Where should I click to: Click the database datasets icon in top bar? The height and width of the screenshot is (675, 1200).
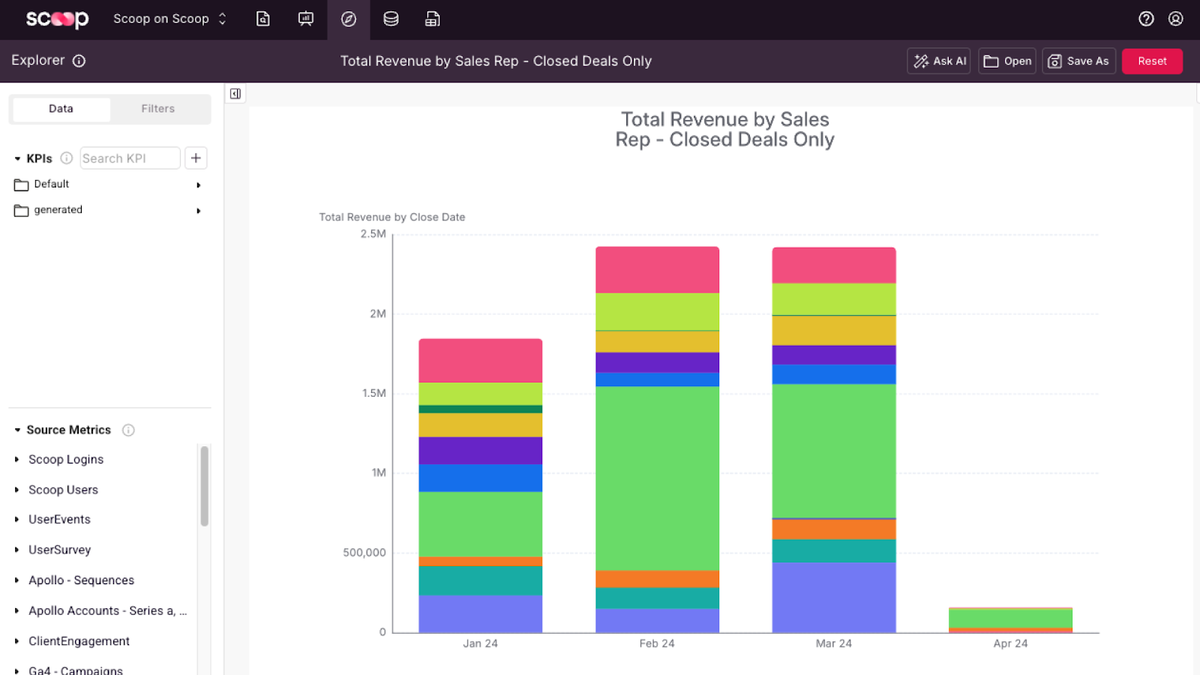390,19
